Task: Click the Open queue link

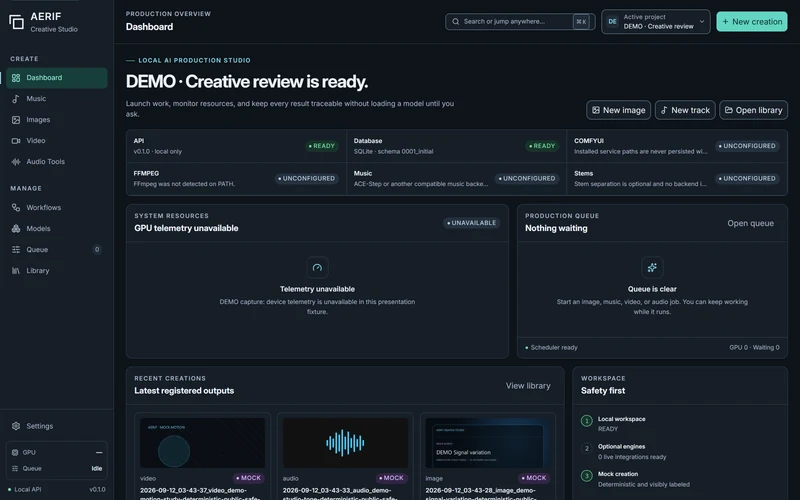Action: 751,223
